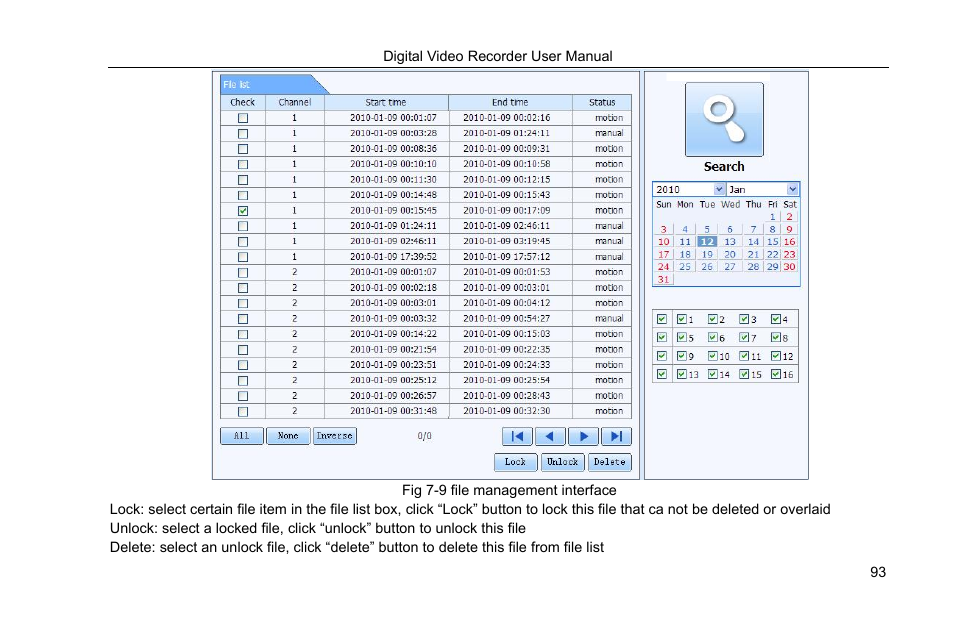Click the Lock button
954x637 pixels.
point(515,462)
